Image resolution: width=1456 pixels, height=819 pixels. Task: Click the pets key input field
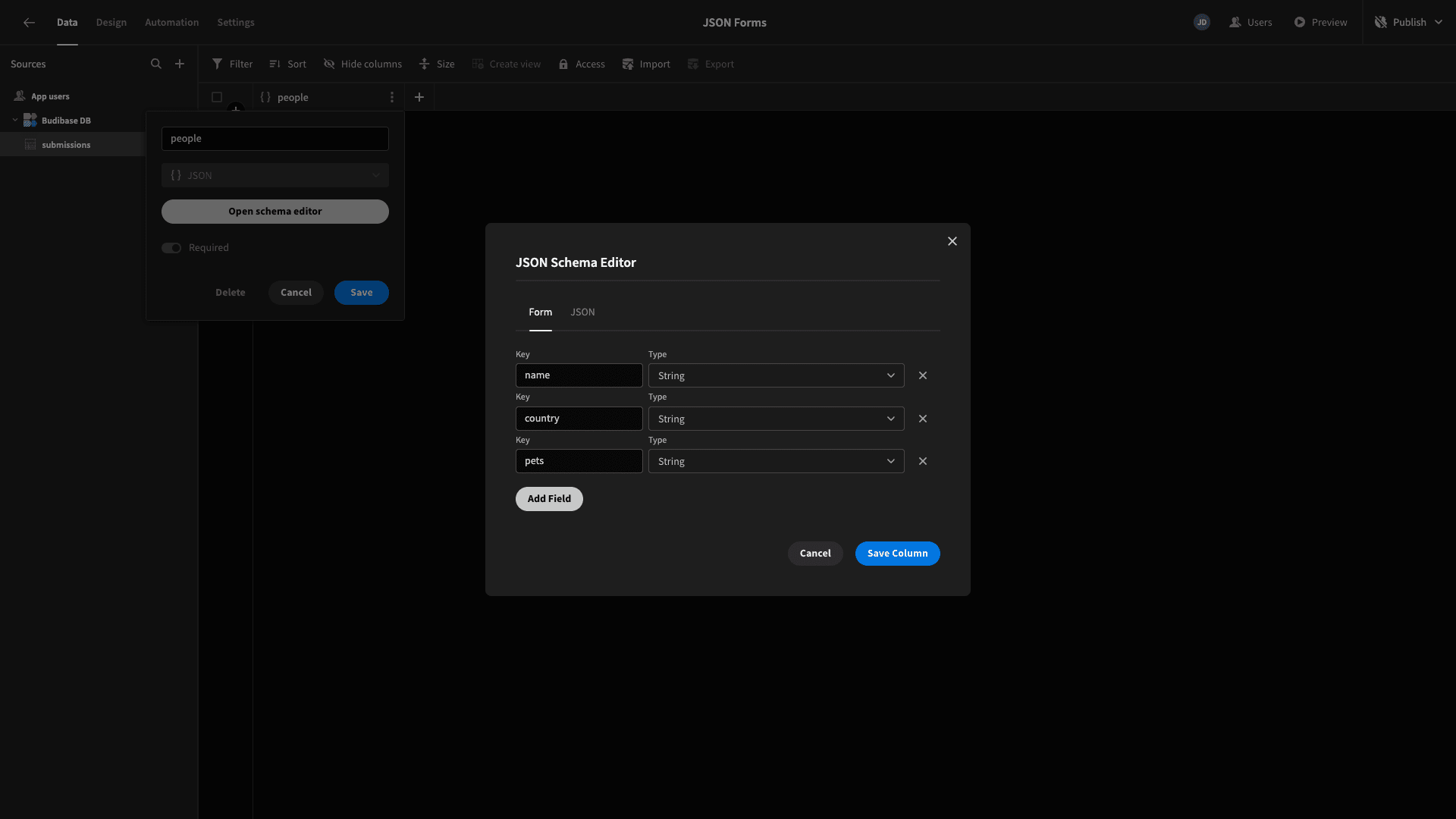pos(579,461)
